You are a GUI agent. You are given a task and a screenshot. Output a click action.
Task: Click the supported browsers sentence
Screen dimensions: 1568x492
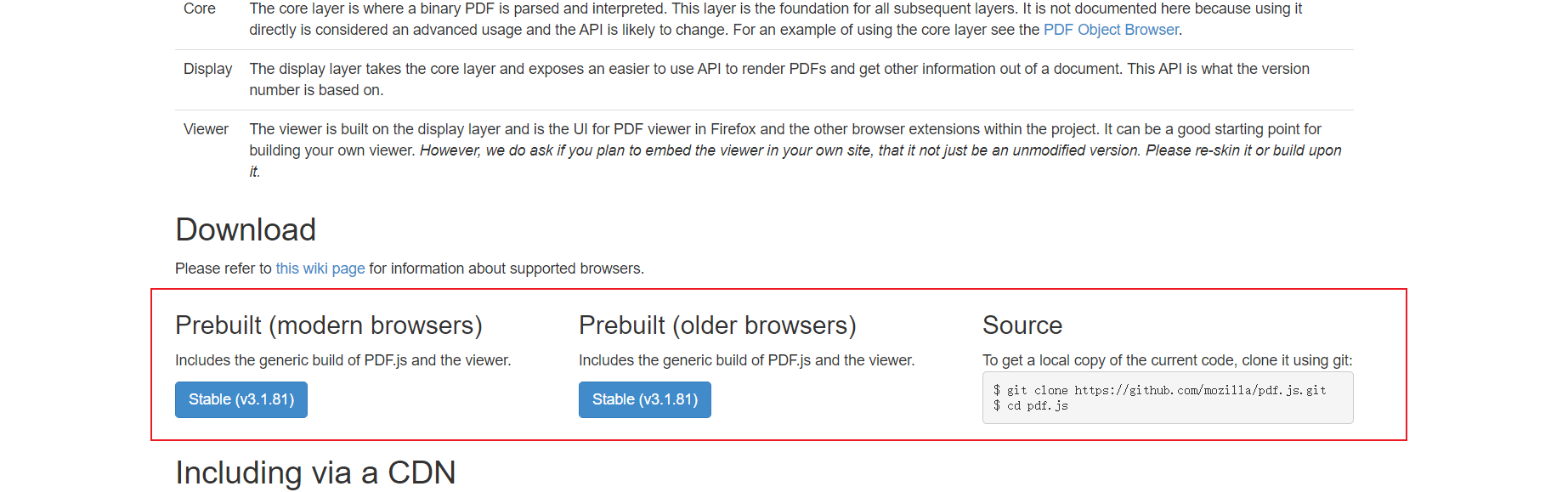tap(408, 269)
